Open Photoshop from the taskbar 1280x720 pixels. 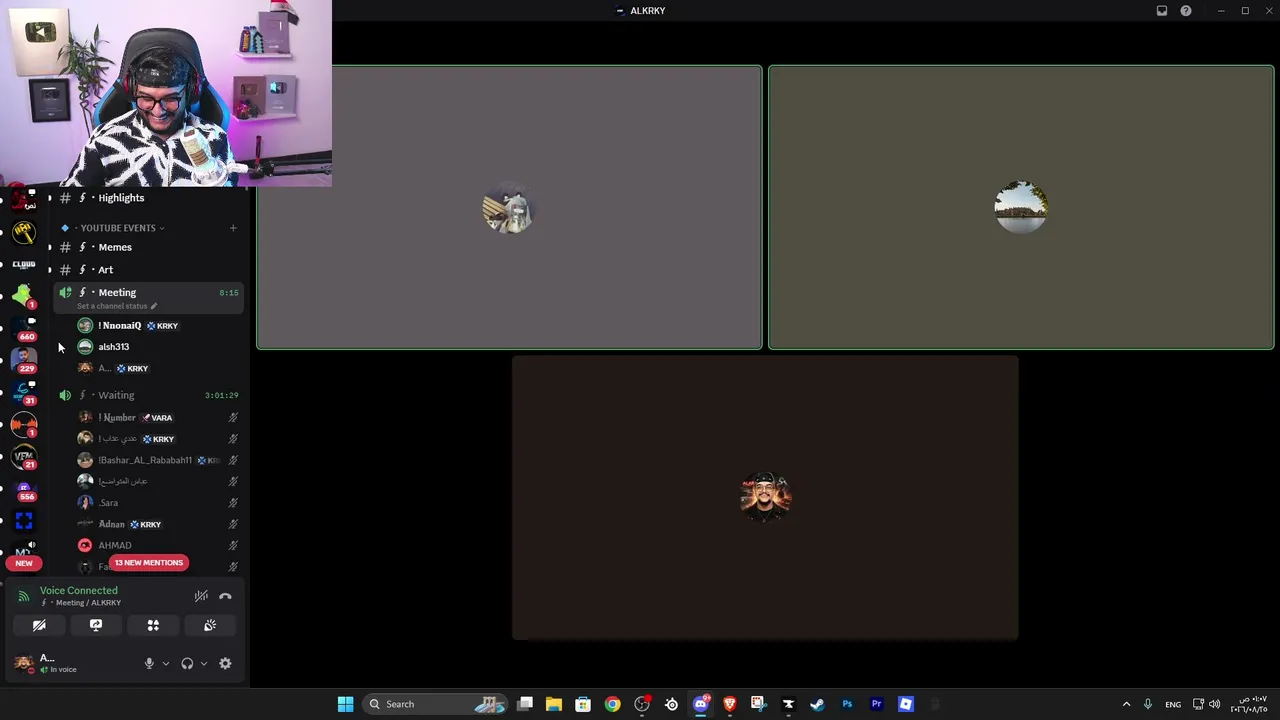pyautogui.click(x=847, y=704)
